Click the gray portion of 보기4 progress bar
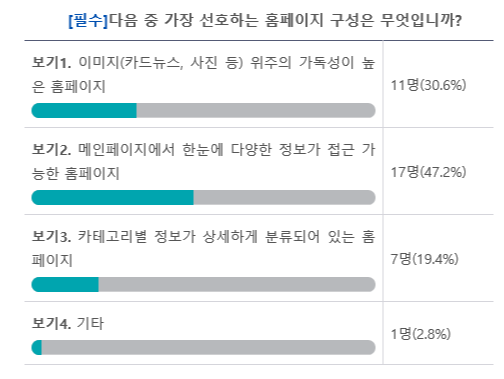Image resolution: width=504 pixels, height=379 pixels. click(x=209, y=348)
